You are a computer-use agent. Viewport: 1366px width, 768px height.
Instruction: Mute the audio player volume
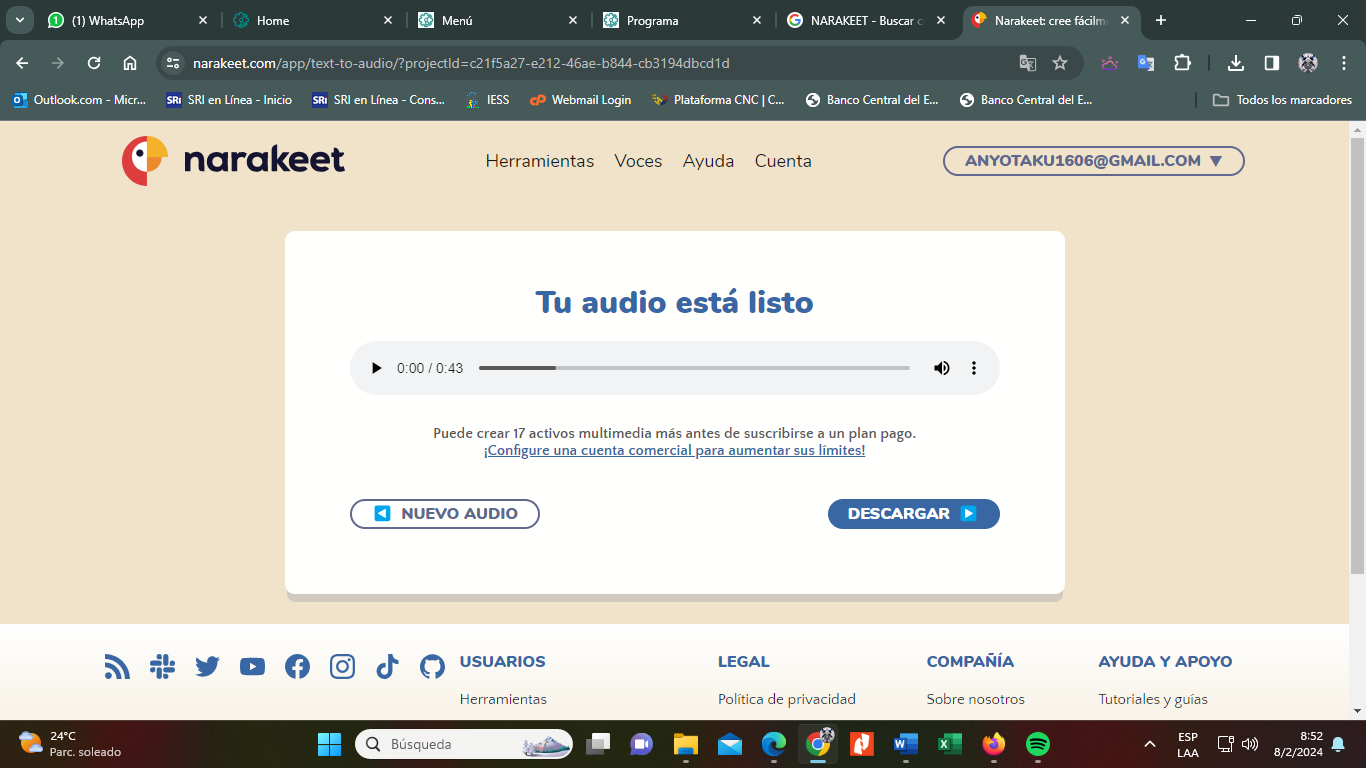click(x=941, y=368)
